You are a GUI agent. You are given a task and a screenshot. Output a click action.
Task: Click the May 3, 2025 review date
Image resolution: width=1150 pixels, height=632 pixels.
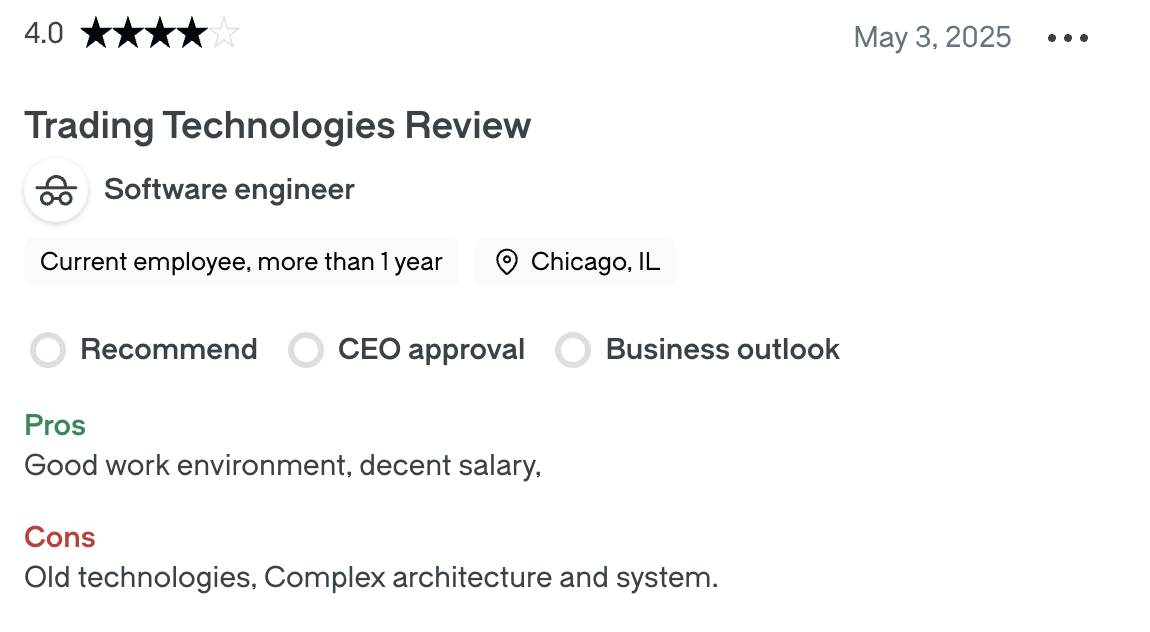(x=932, y=38)
